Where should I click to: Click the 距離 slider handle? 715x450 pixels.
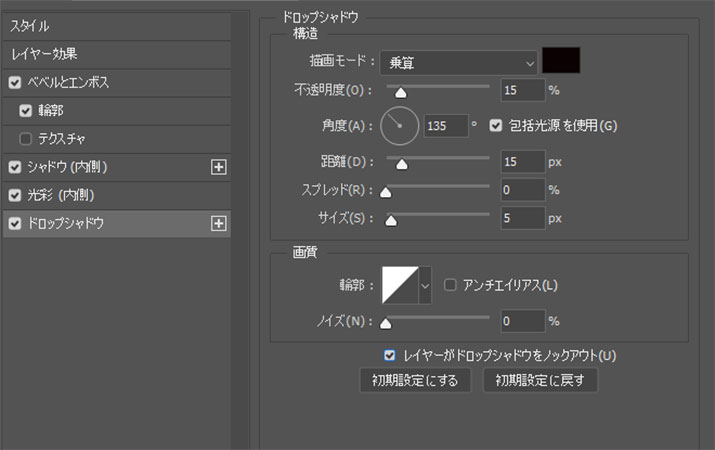[x=401, y=165]
